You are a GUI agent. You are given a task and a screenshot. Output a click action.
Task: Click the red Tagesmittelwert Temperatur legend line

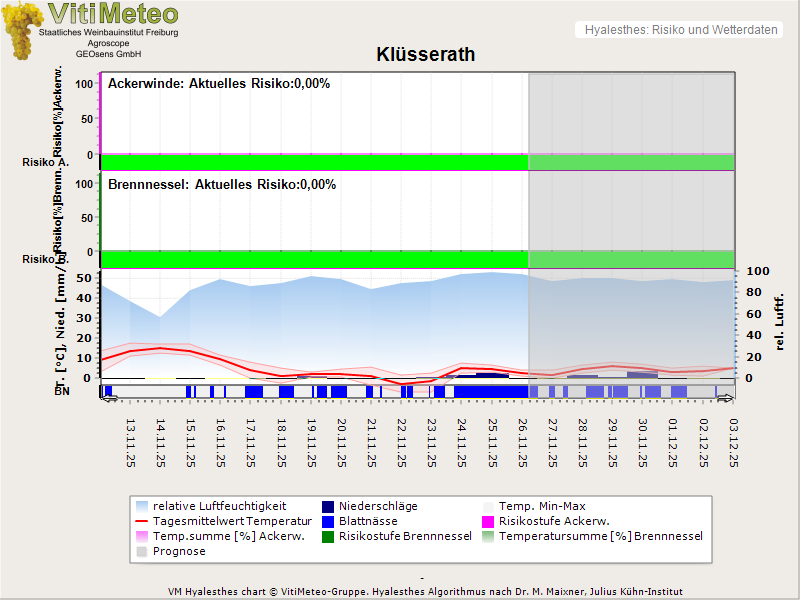click(141, 522)
